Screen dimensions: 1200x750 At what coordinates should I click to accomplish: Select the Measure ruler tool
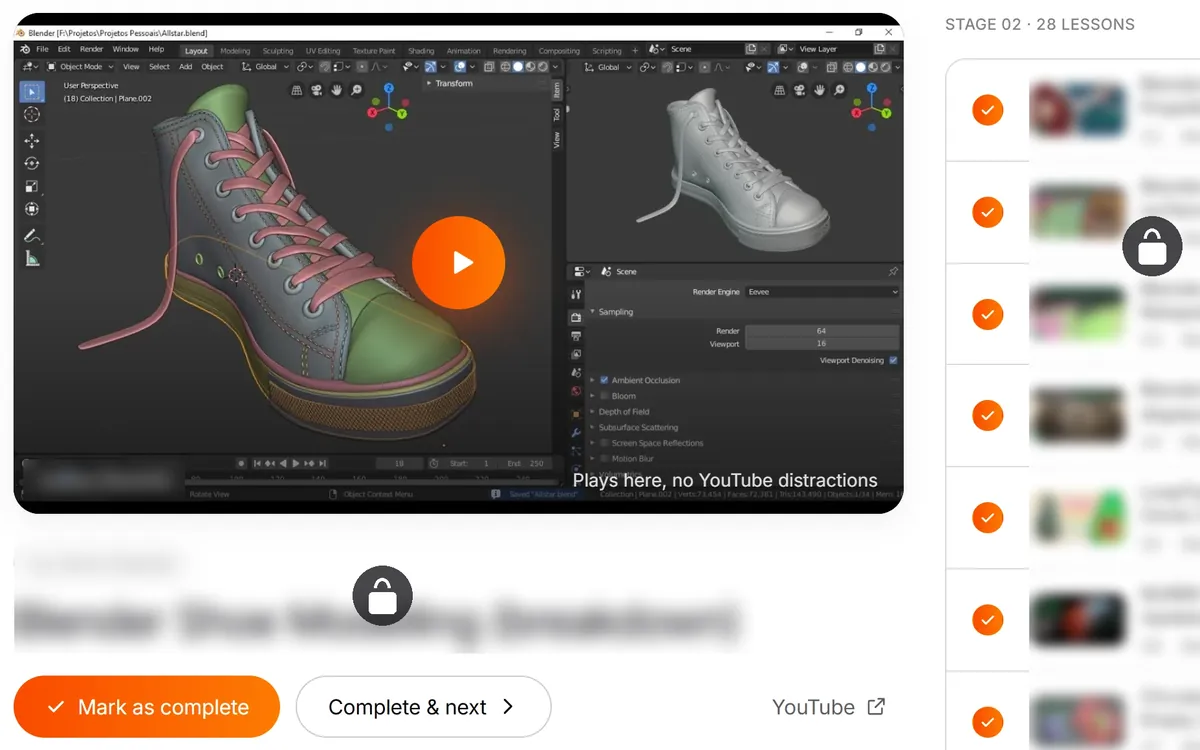click(32, 259)
